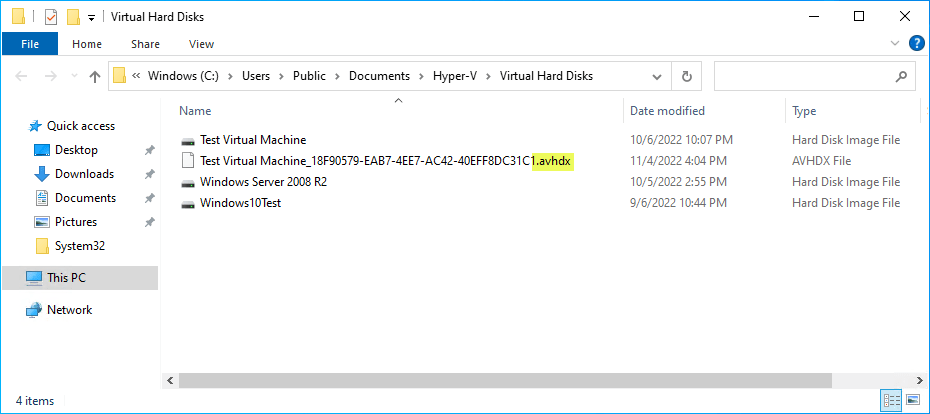
Task: Go up one folder level arrow
Action: 94,76
